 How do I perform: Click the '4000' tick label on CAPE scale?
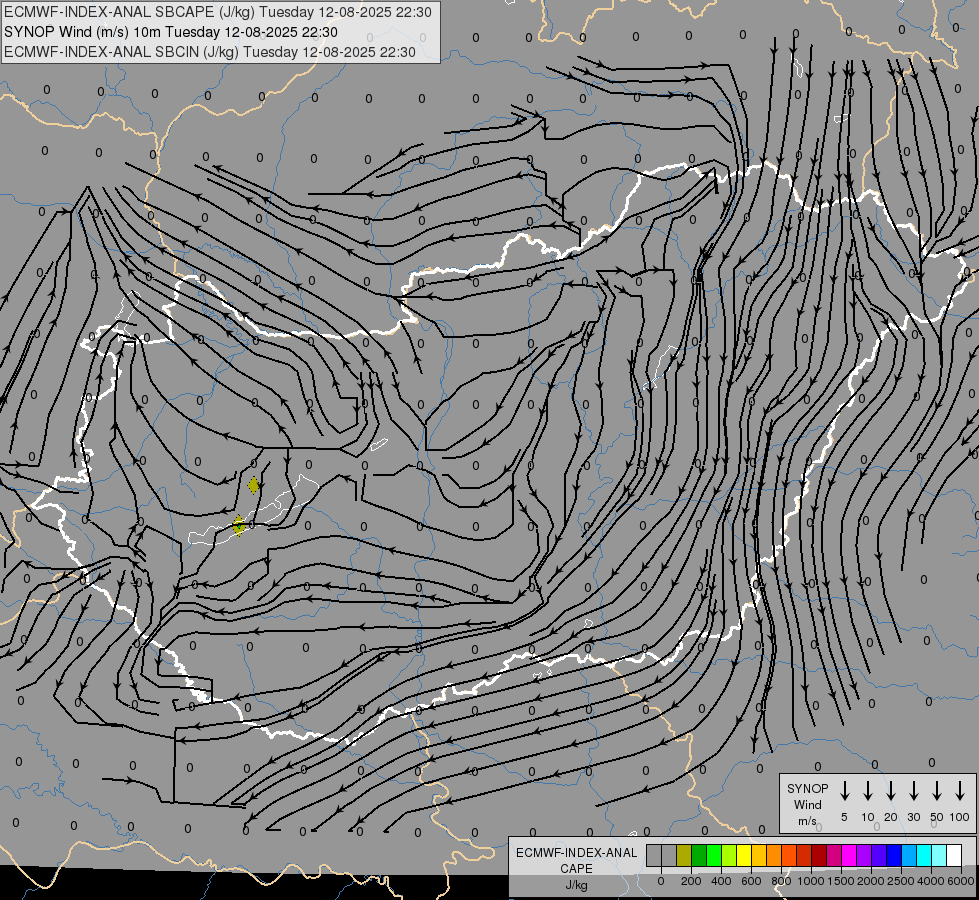pos(931,881)
